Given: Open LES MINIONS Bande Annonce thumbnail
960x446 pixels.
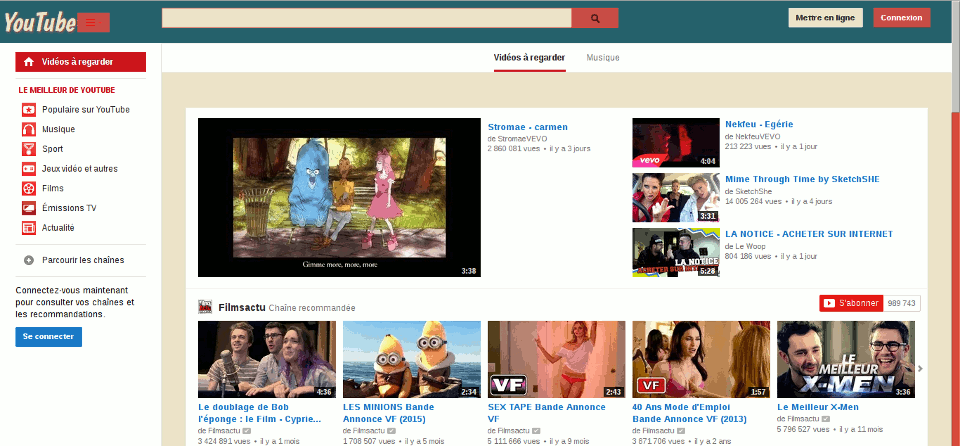Looking at the screenshot, I should [x=411, y=360].
